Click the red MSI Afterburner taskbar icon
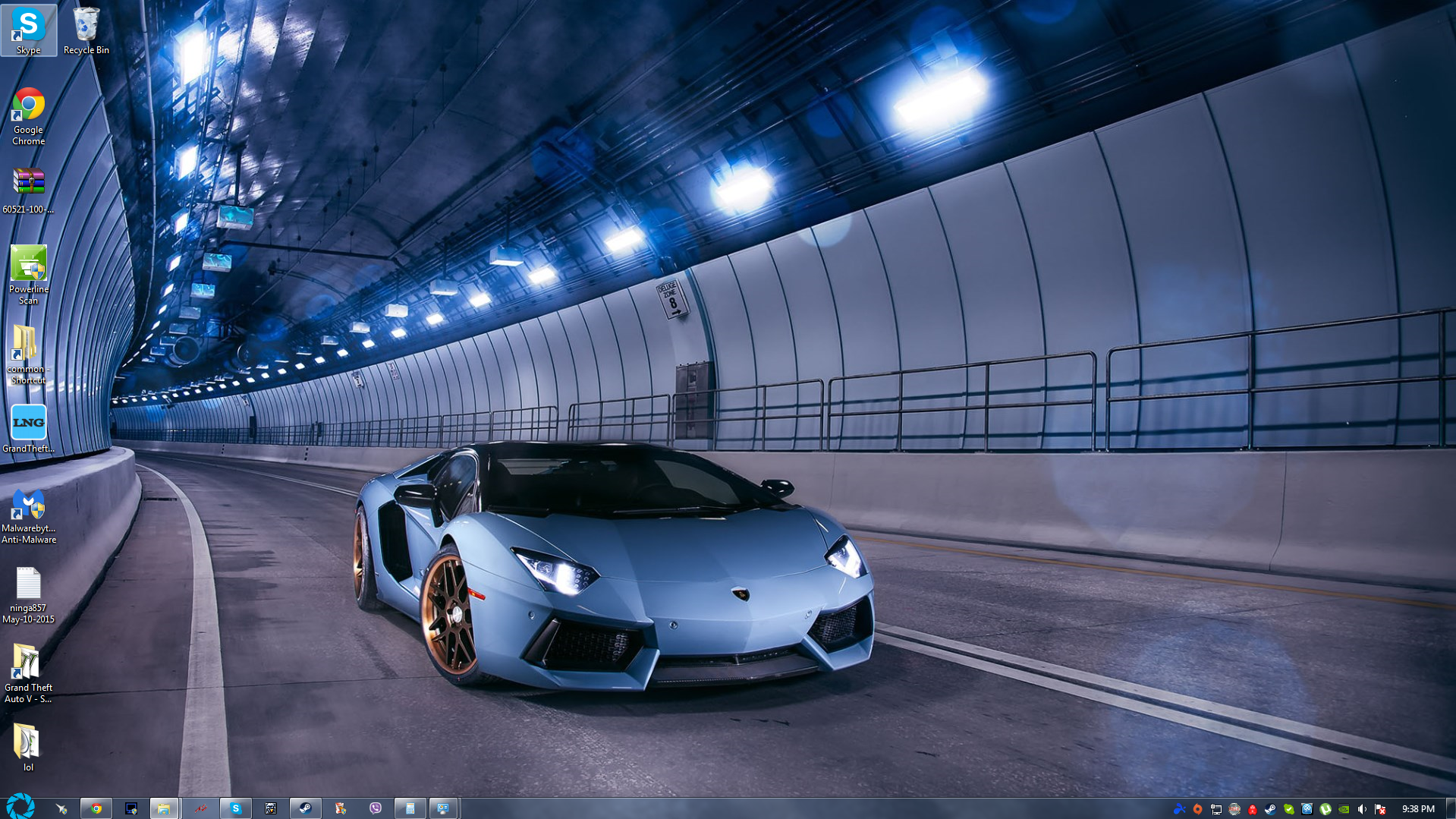The width and height of the screenshot is (1456, 819). (x=200, y=808)
